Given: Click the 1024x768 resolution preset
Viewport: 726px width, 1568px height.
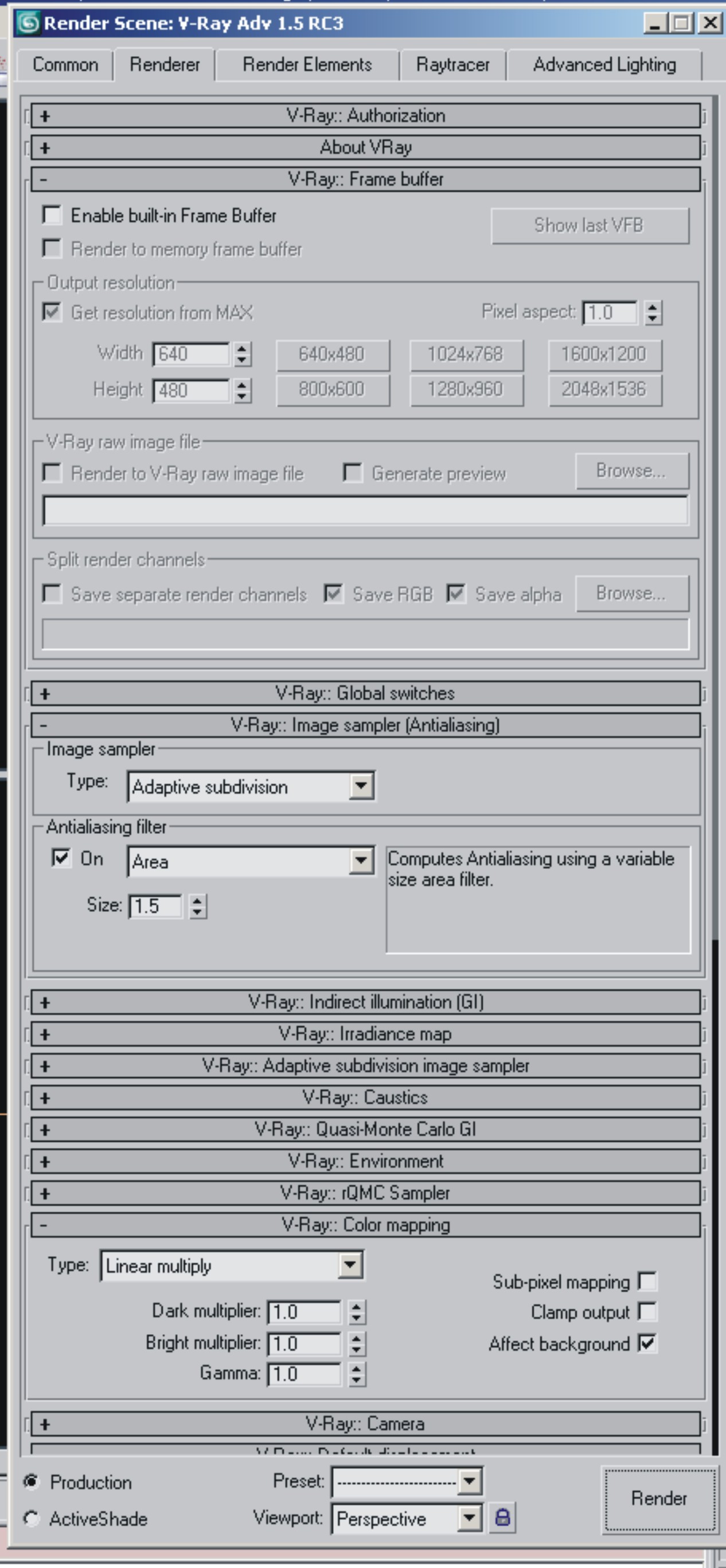Looking at the screenshot, I should (466, 354).
